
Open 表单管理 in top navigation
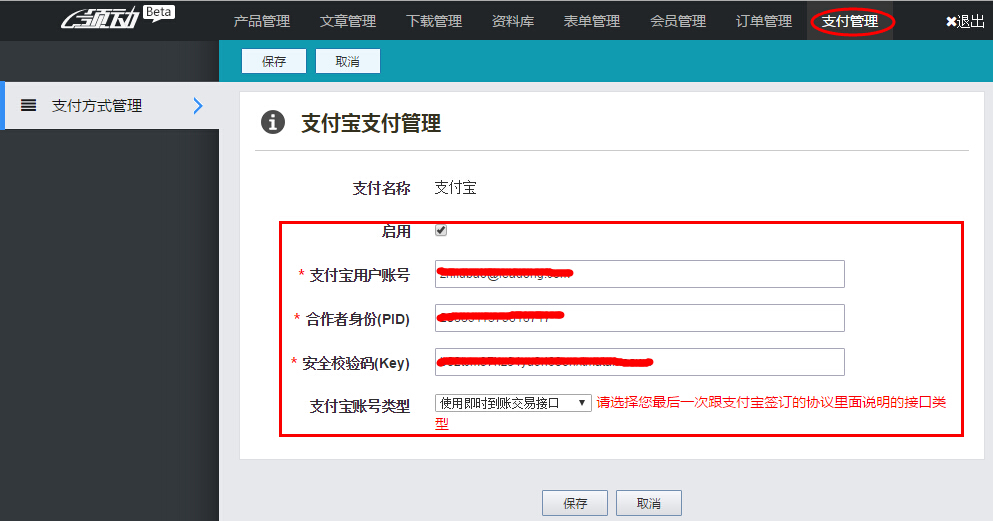click(592, 21)
